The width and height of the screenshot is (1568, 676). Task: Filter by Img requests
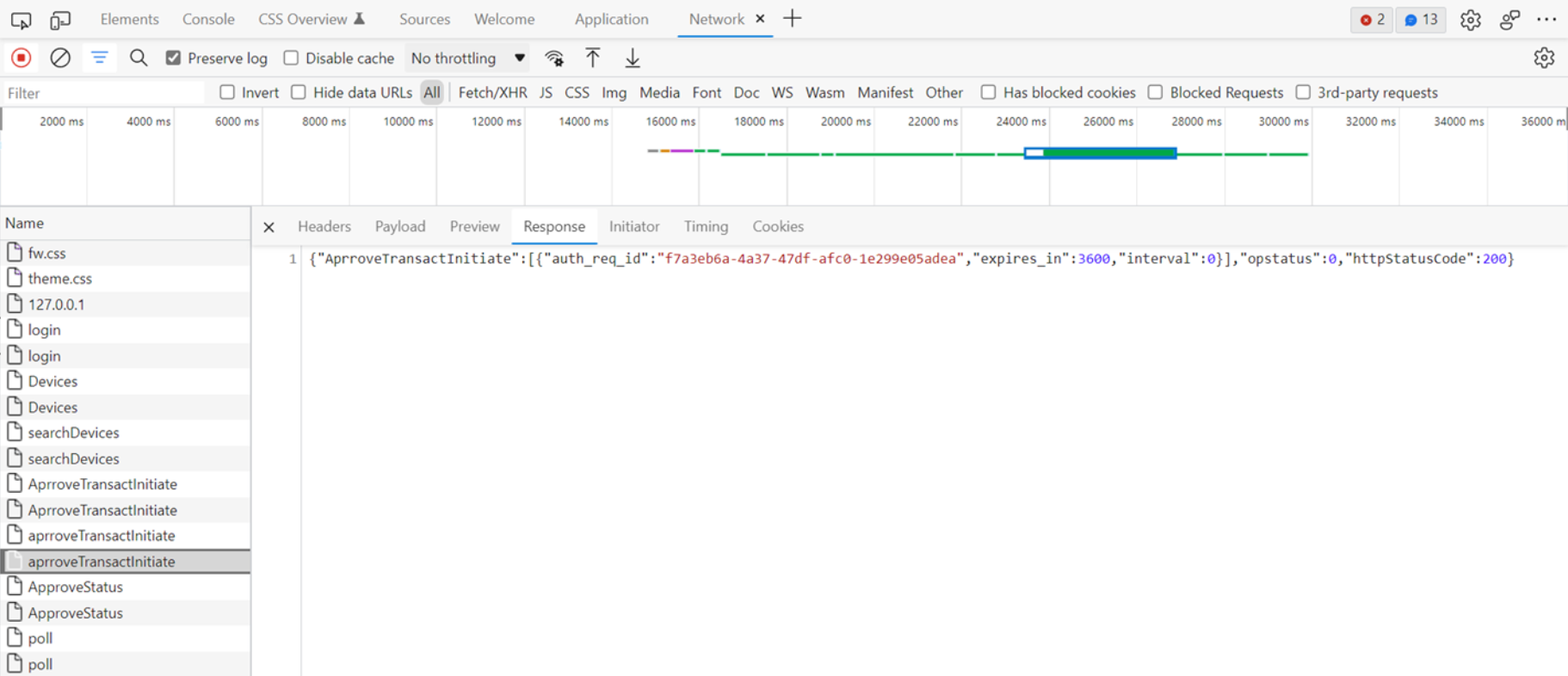614,92
